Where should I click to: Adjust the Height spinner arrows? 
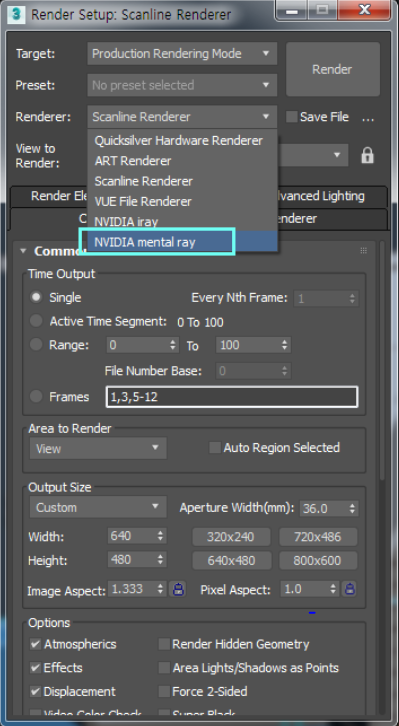pos(161,560)
